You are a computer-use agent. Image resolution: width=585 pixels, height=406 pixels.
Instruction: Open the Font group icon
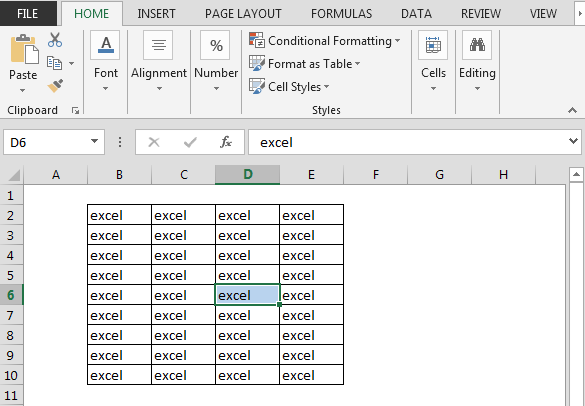point(106,45)
